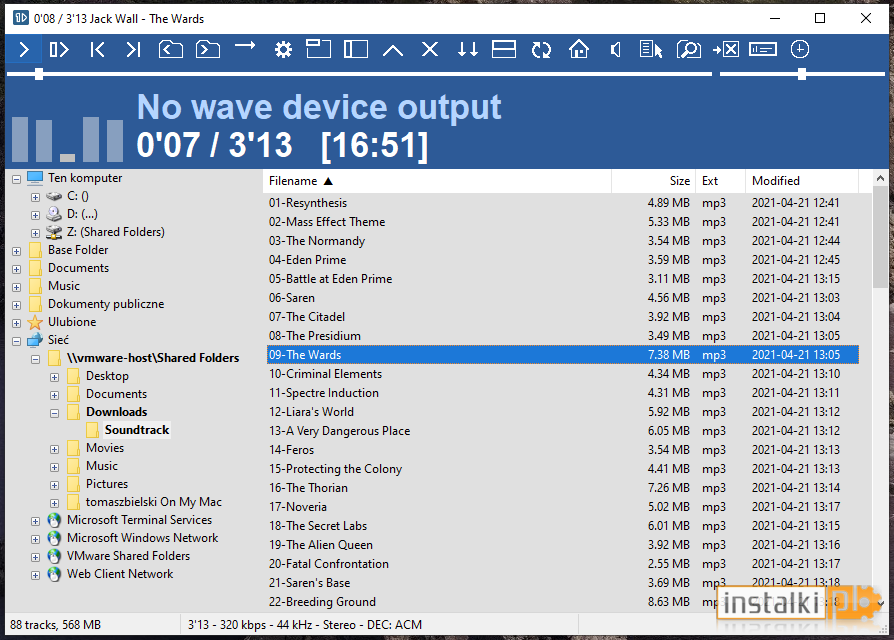Collapse the Downloads folder node
The width and height of the screenshot is (894, 640).
tap(54, 413)
